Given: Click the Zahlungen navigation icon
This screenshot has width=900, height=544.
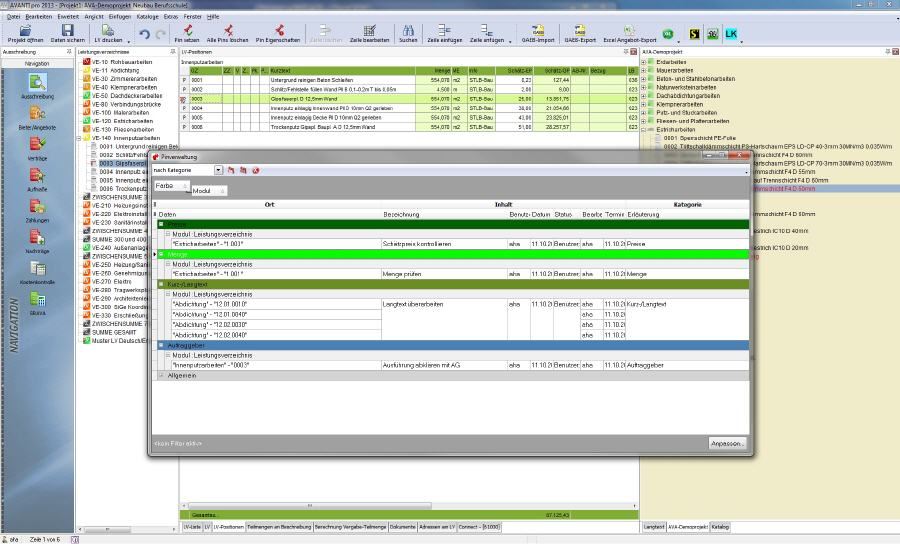Looking at the screenshot, I should click(37, 209).
